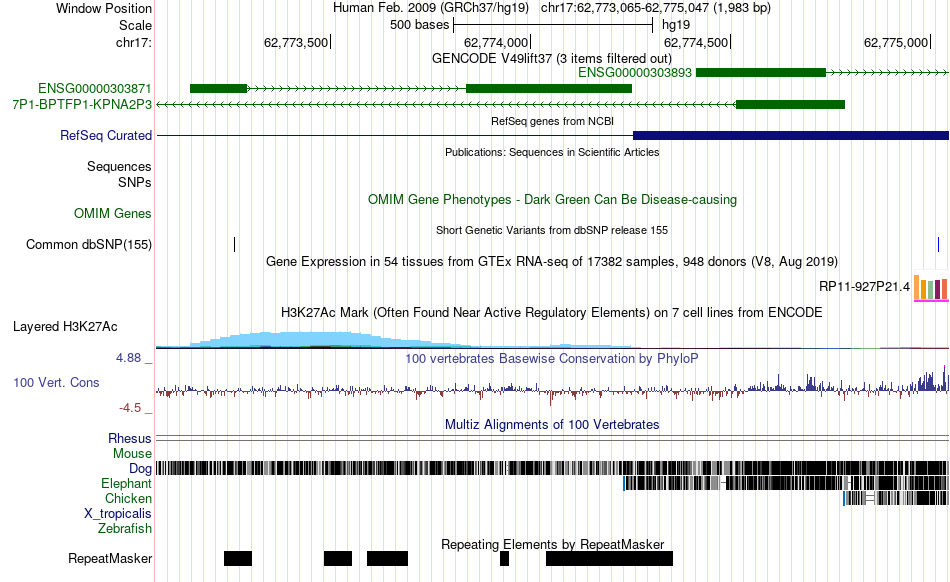Screen dimensions: 950x582
Task: Click the 4.88 conservation scale maximum value
Action: coord(128,358)
